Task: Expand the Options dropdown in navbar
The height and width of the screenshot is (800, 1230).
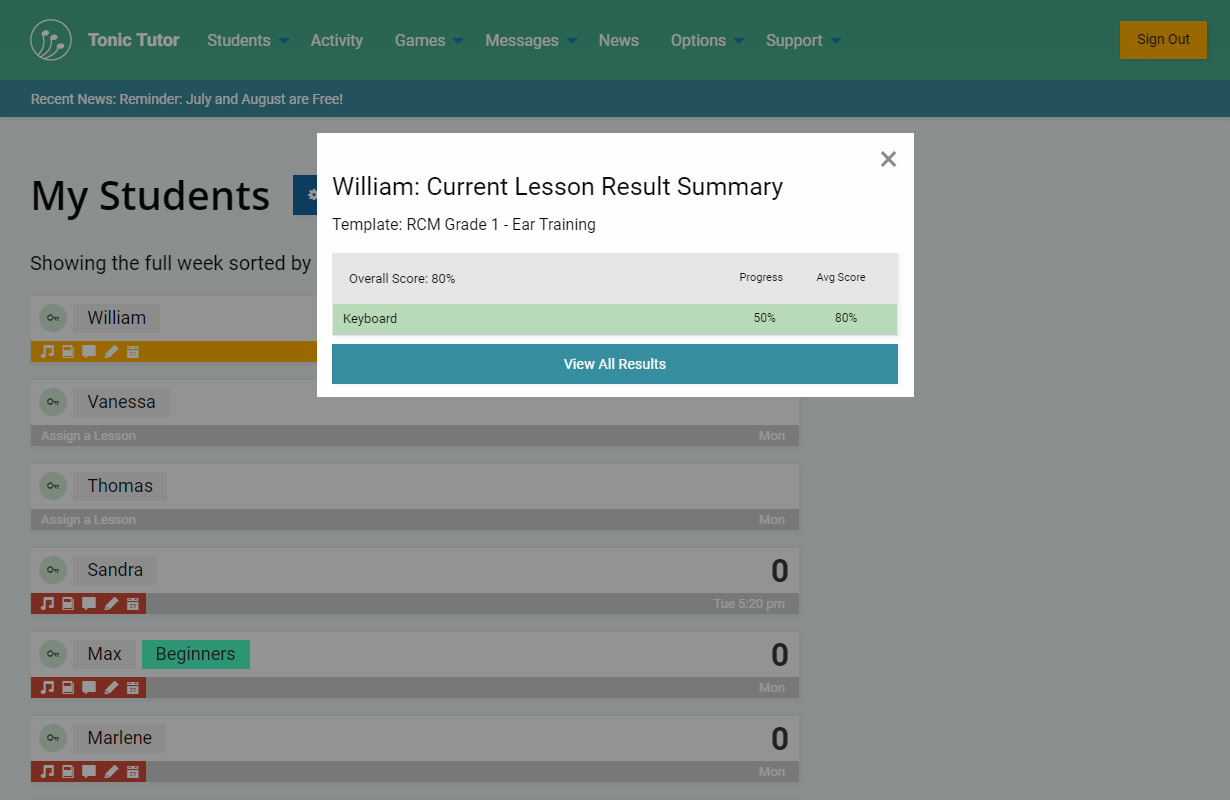Action: tap(707, 40)
